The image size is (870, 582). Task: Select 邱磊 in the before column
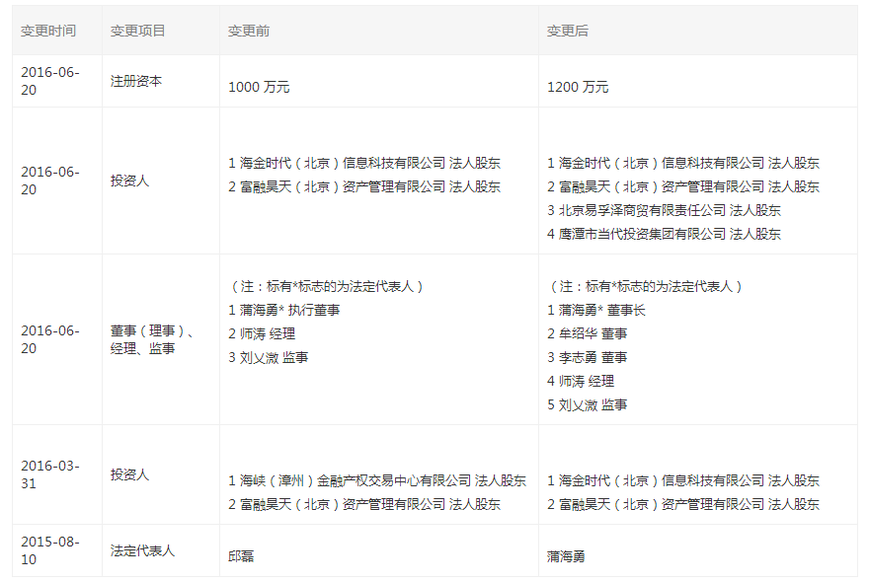(241, 556)
